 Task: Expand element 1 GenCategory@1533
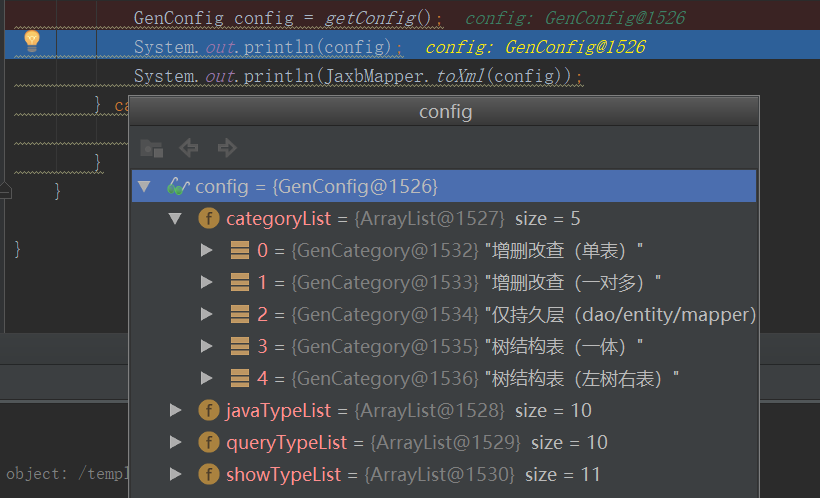coord(207,282)
